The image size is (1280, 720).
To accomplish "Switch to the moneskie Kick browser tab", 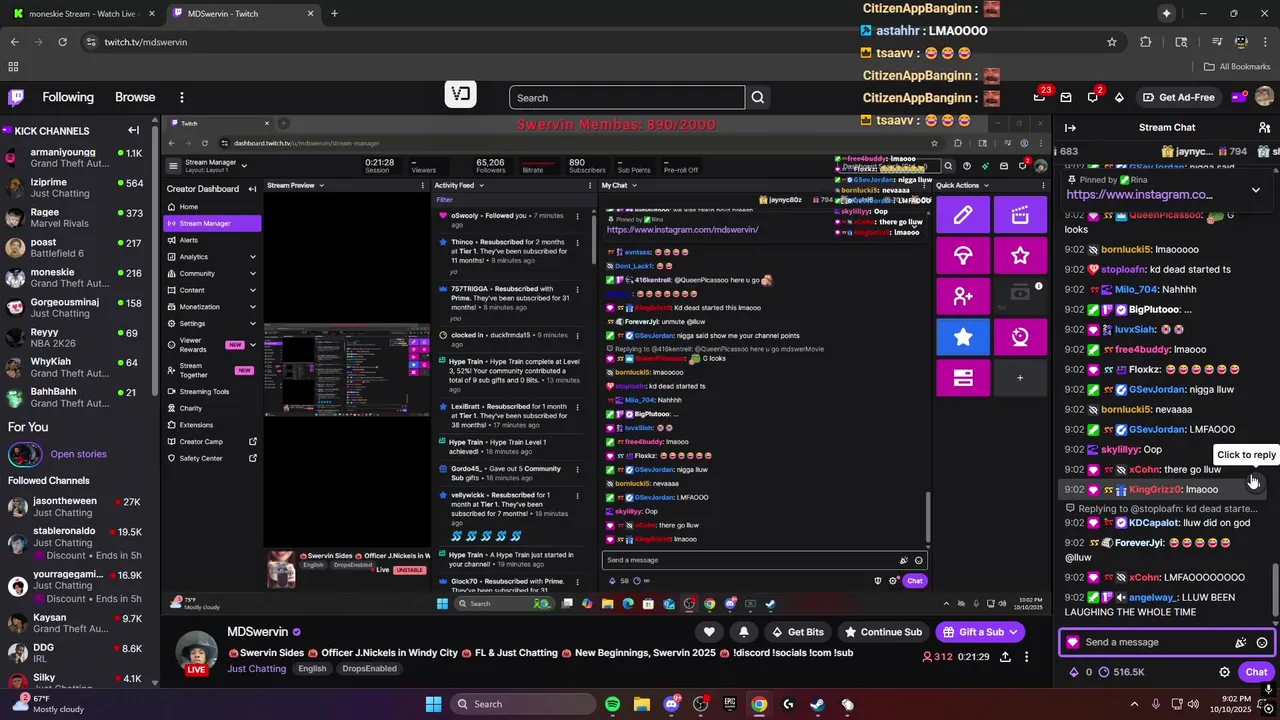I will point(82,13).
